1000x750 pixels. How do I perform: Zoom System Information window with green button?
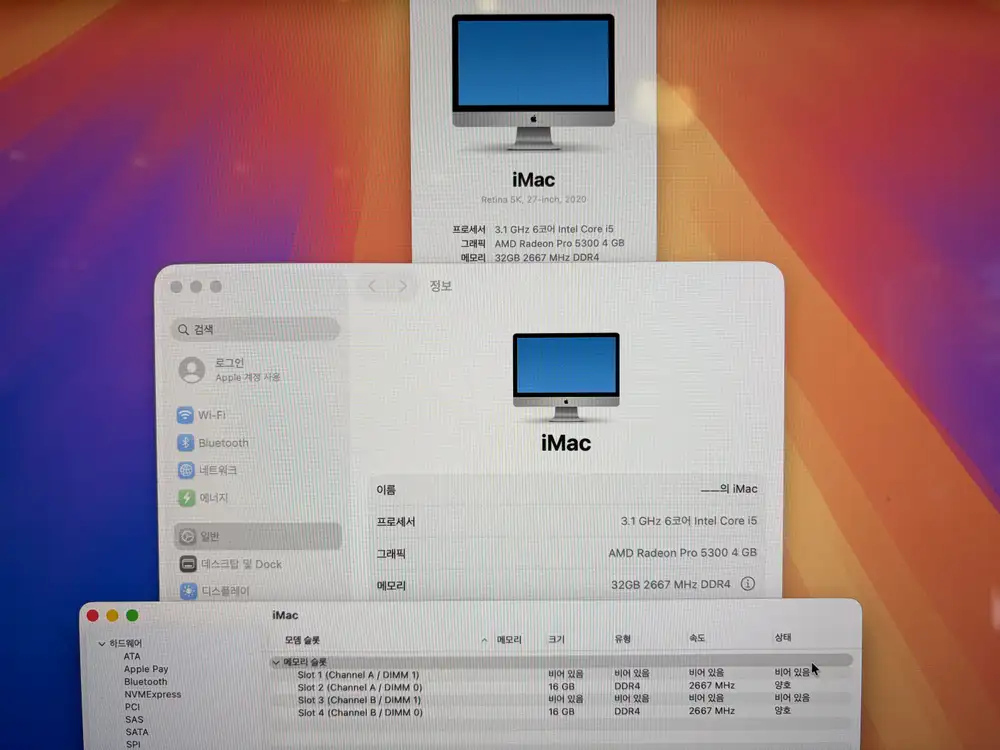point(132,615)
